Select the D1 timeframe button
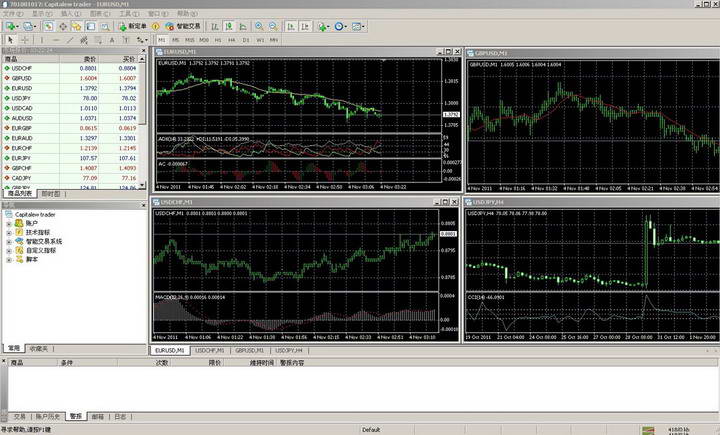 (246, 40)
